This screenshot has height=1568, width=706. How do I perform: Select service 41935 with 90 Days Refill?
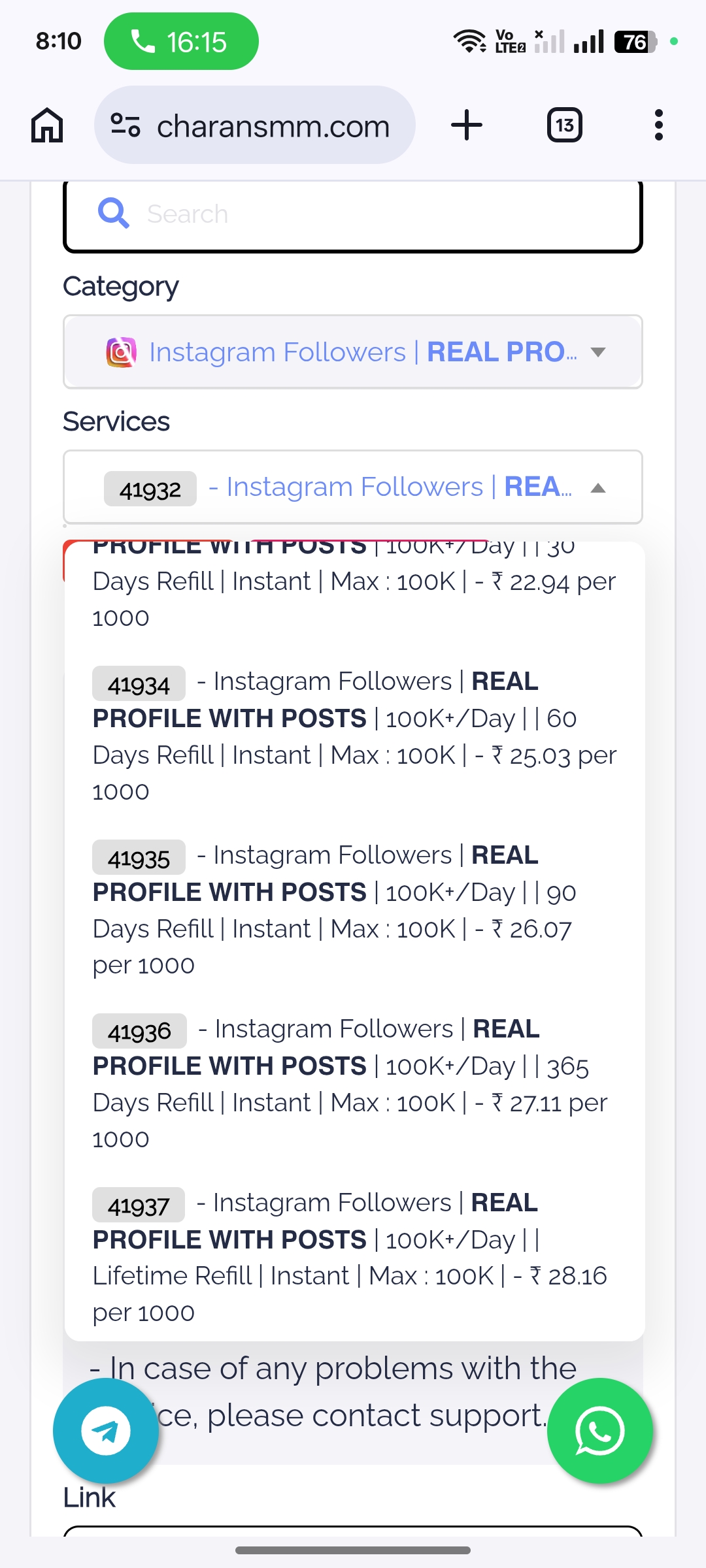353,910
